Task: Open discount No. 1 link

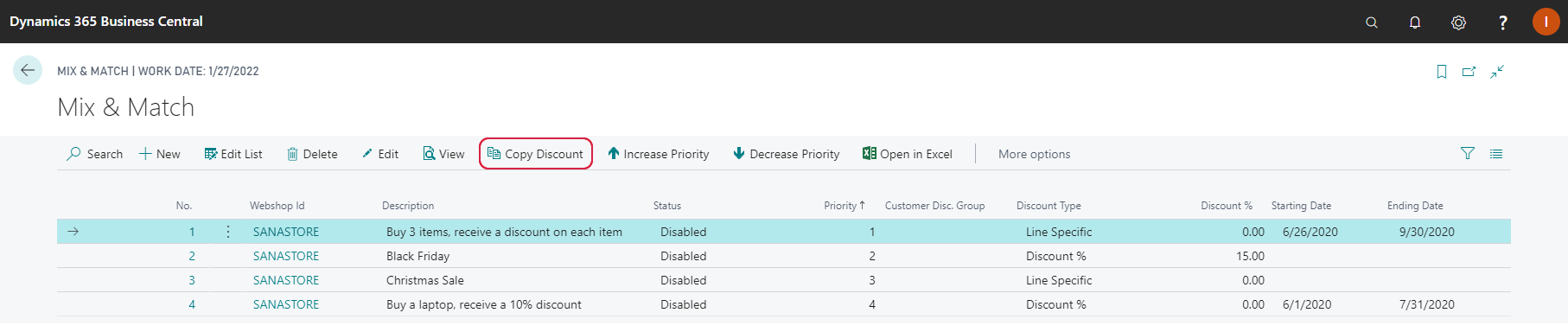Action: (192, 232)
